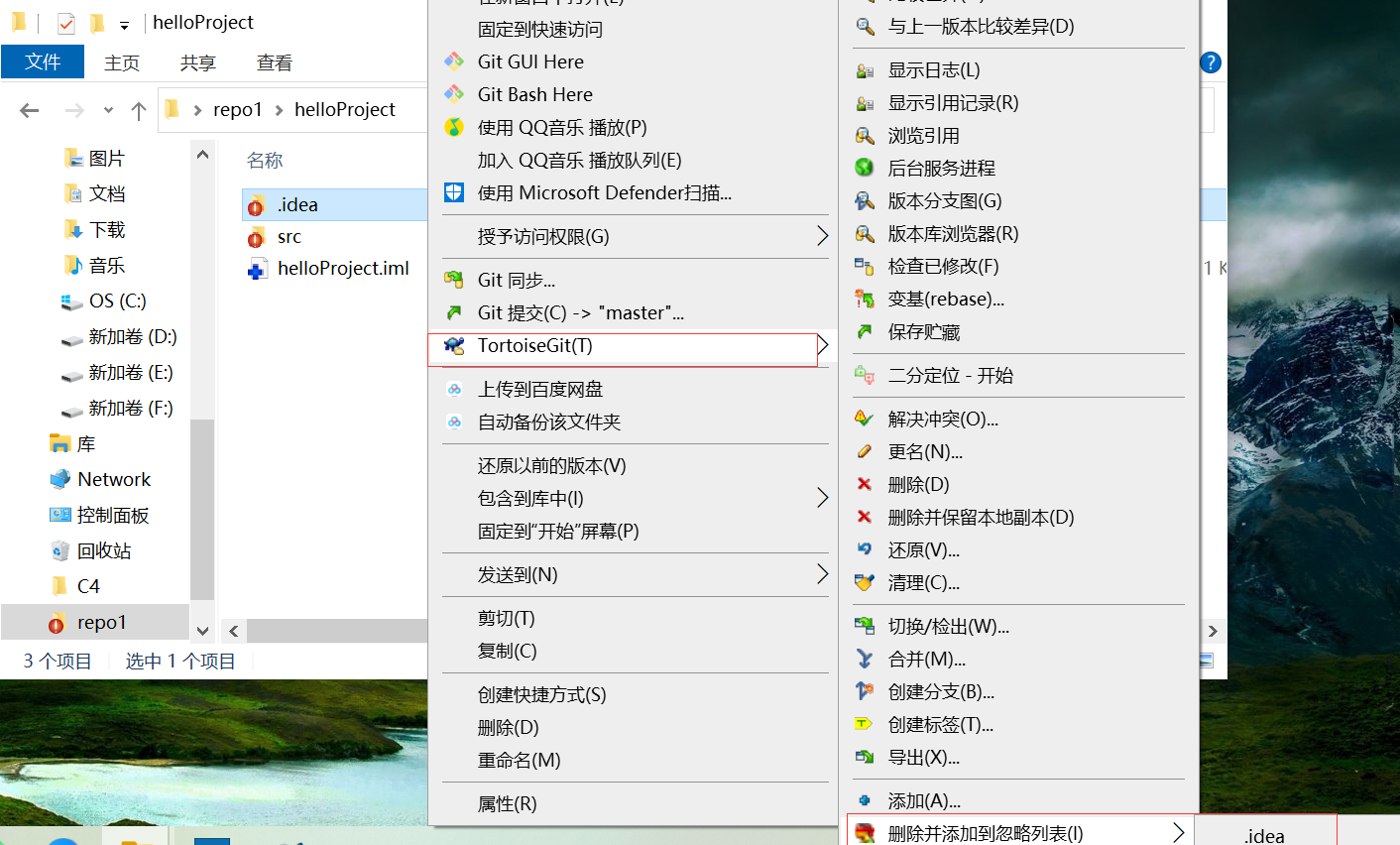Click the 解决冲突 icon
Viewport: 1400px width, 845px height.
(865, 419)
